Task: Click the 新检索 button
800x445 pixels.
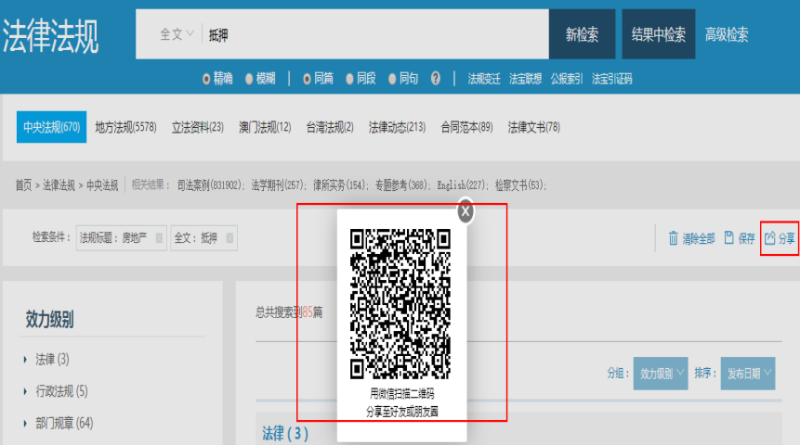Action: click(x=582, y=34)
